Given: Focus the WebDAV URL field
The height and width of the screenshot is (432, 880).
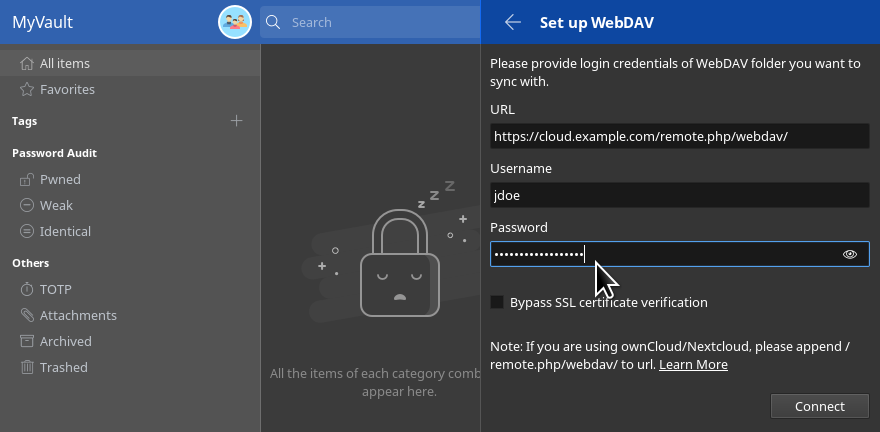Looking at the screenshot, I should point(679,136).
